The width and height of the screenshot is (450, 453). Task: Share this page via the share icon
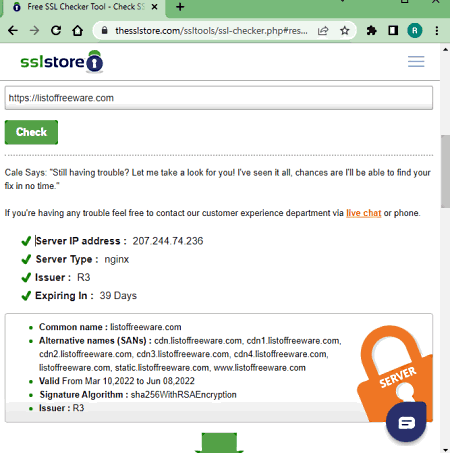point(323,31)
